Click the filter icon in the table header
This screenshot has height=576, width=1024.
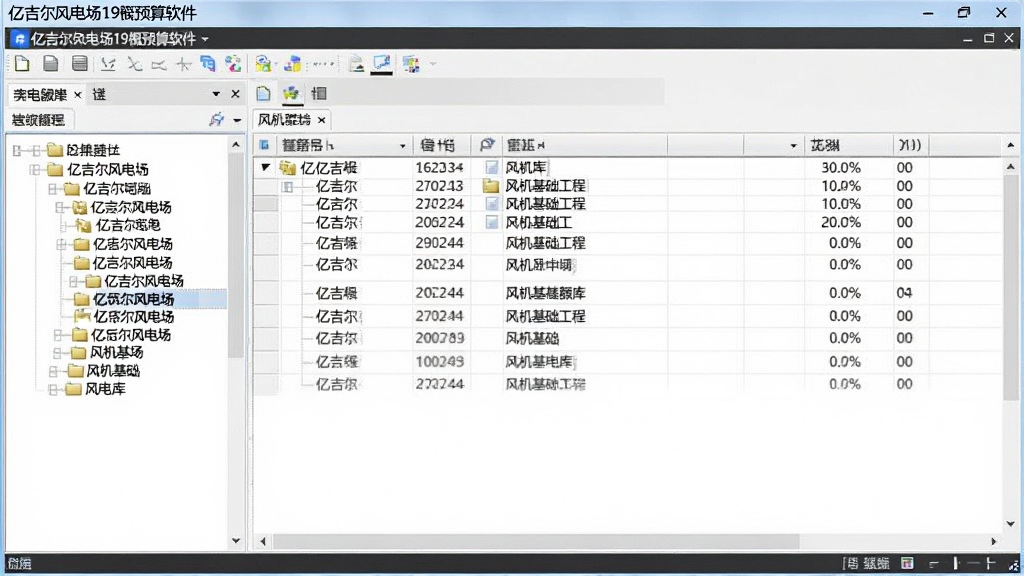(x=487, y=145)
